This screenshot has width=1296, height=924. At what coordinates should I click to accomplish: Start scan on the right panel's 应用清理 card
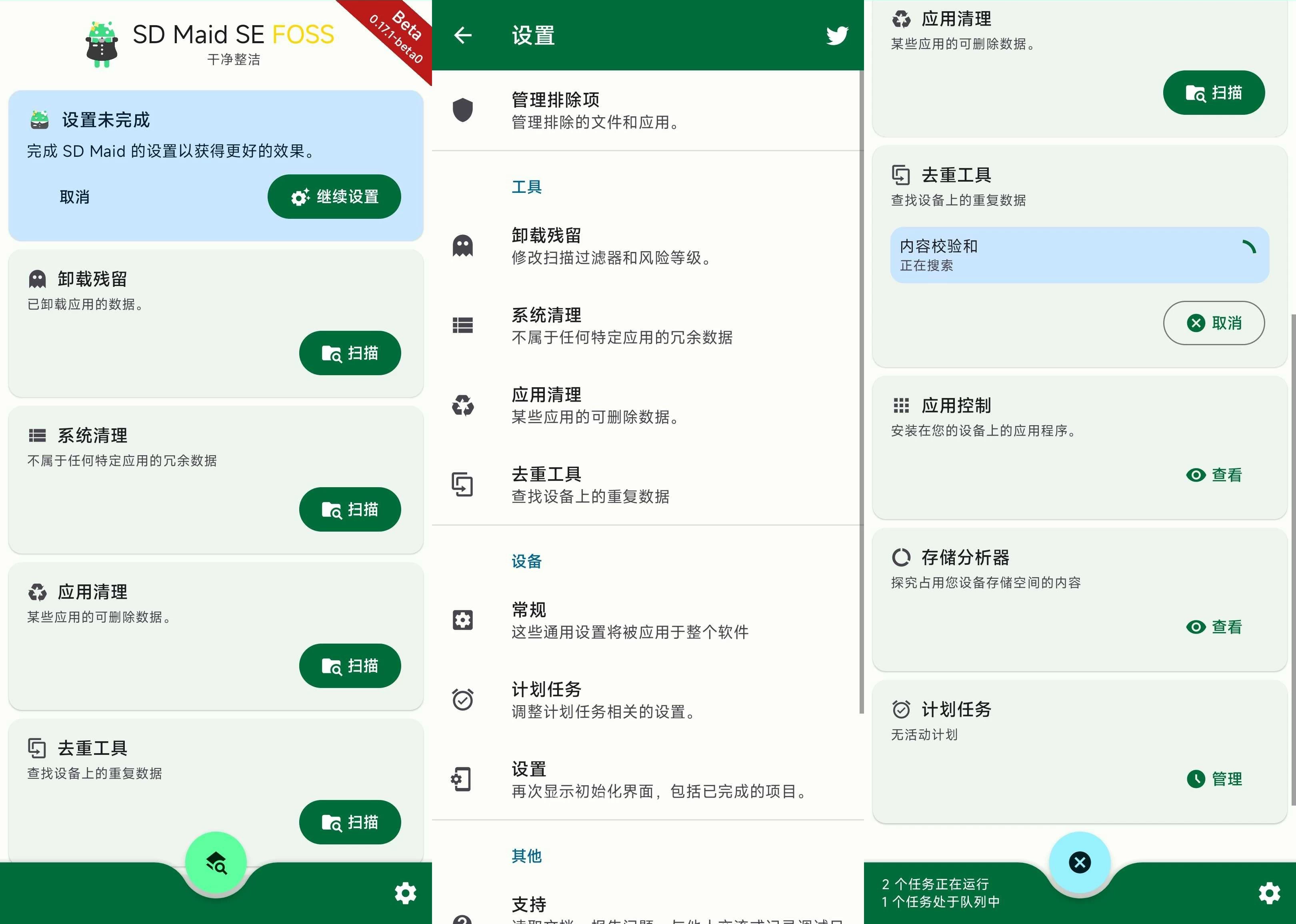[1214, 93]
